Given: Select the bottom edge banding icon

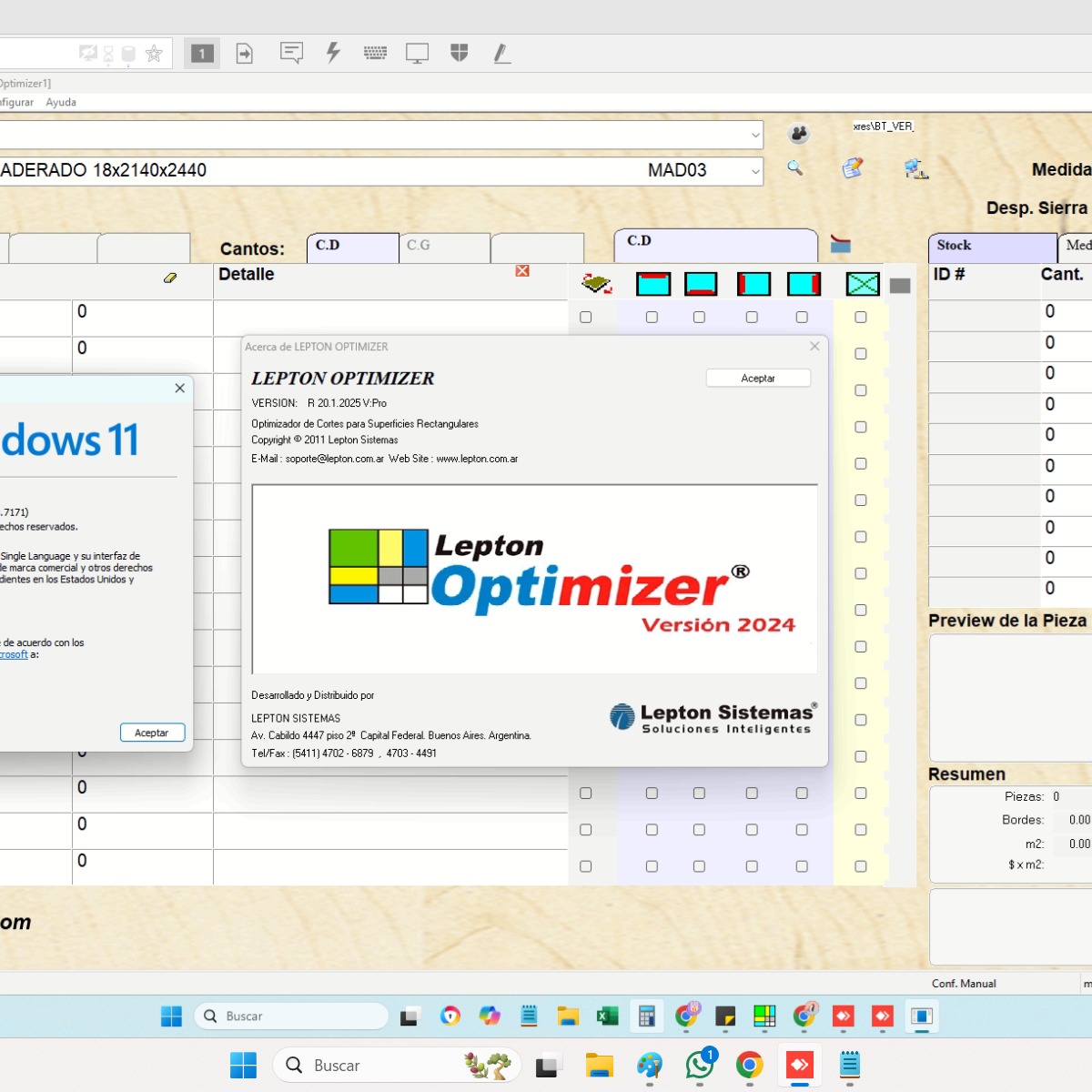Looking at the screenshot, I should [701, 284].
